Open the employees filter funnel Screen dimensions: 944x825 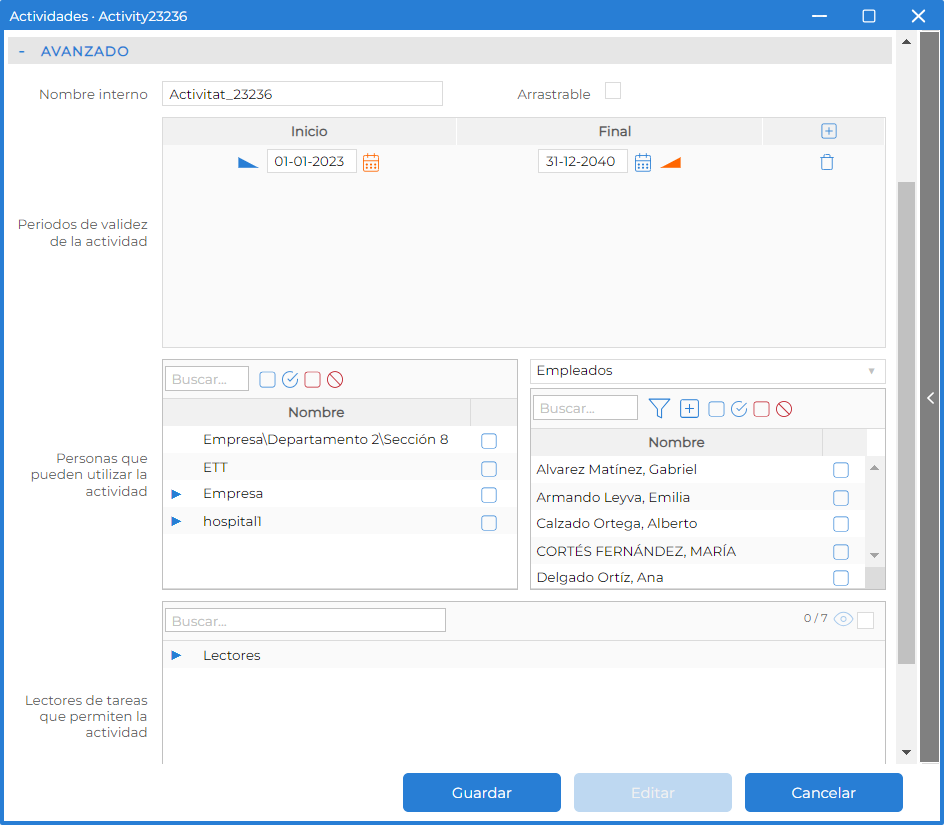tap(659, 409)
